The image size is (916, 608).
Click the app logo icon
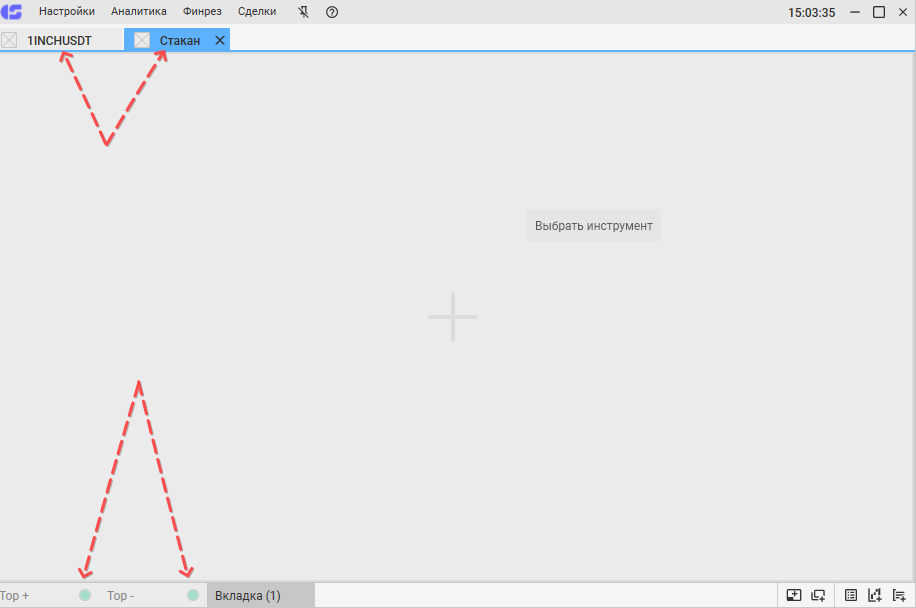pos(12,11)
